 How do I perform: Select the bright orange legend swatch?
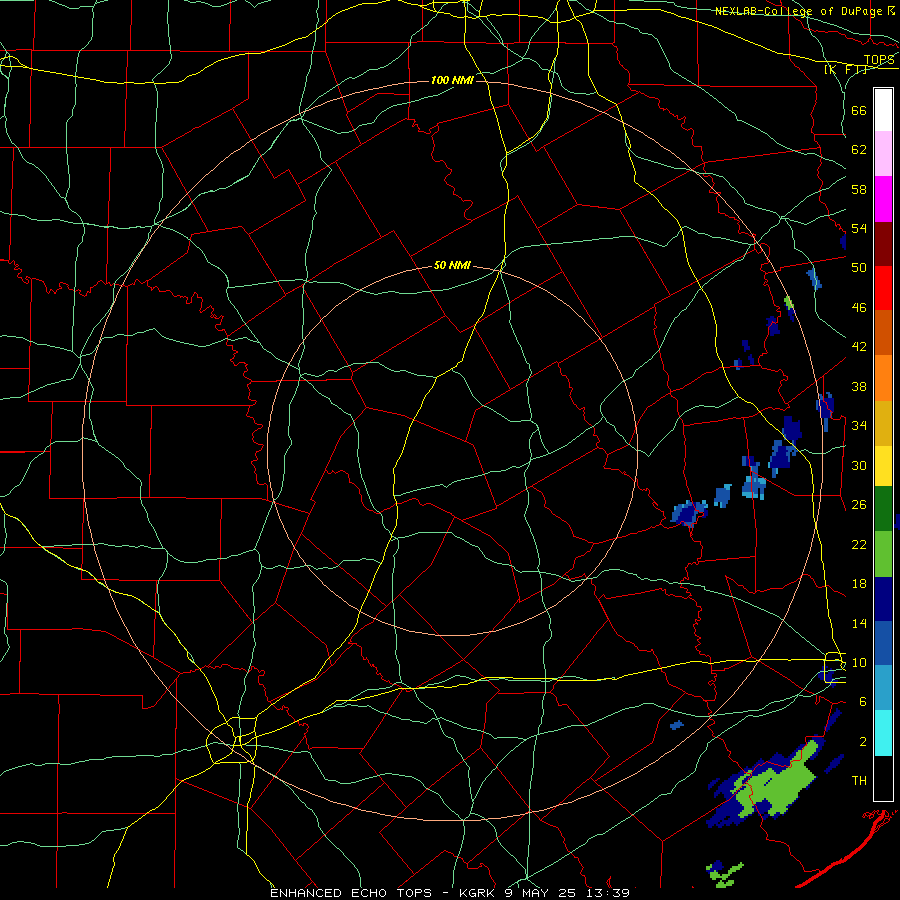[x=883, y=378]
